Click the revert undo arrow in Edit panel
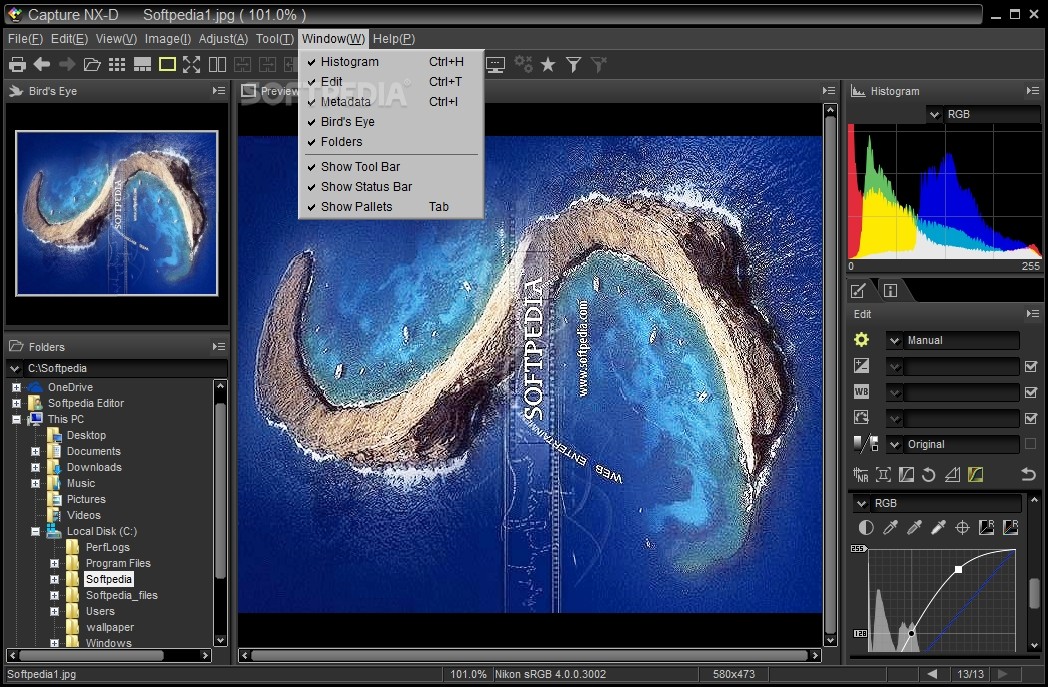The height and width of the screenshot is (687, 1048). [x=1028, y=474]
